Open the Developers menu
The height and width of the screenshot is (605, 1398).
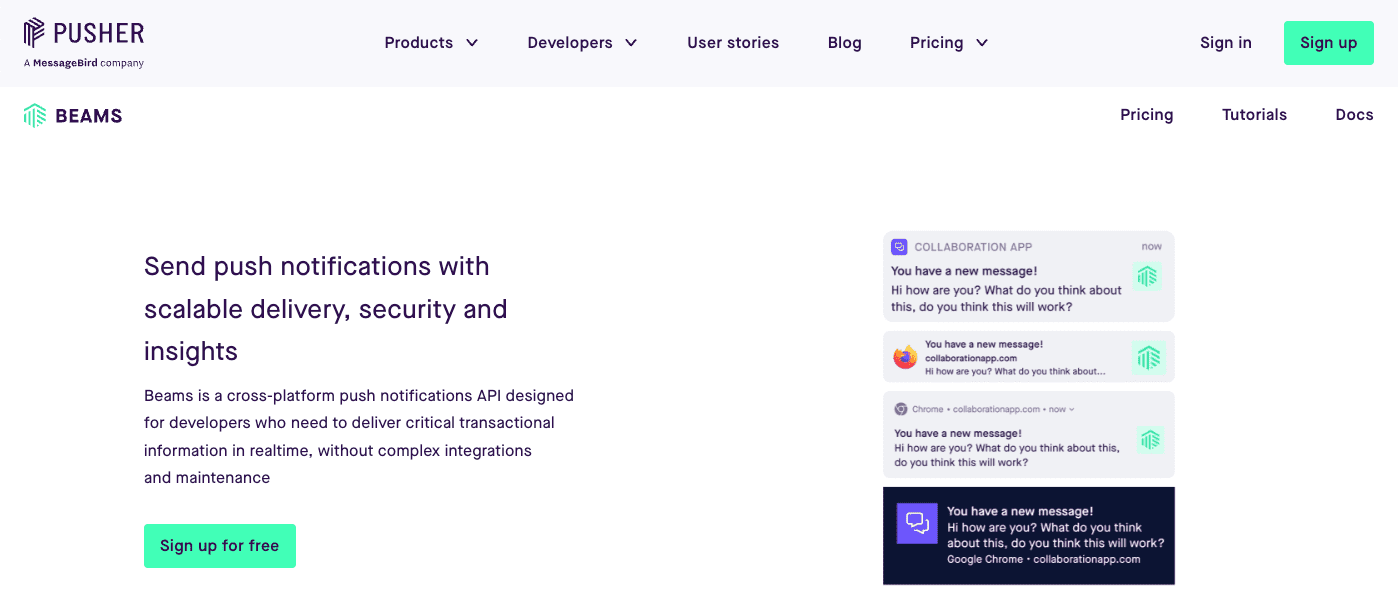pos(582,43)
